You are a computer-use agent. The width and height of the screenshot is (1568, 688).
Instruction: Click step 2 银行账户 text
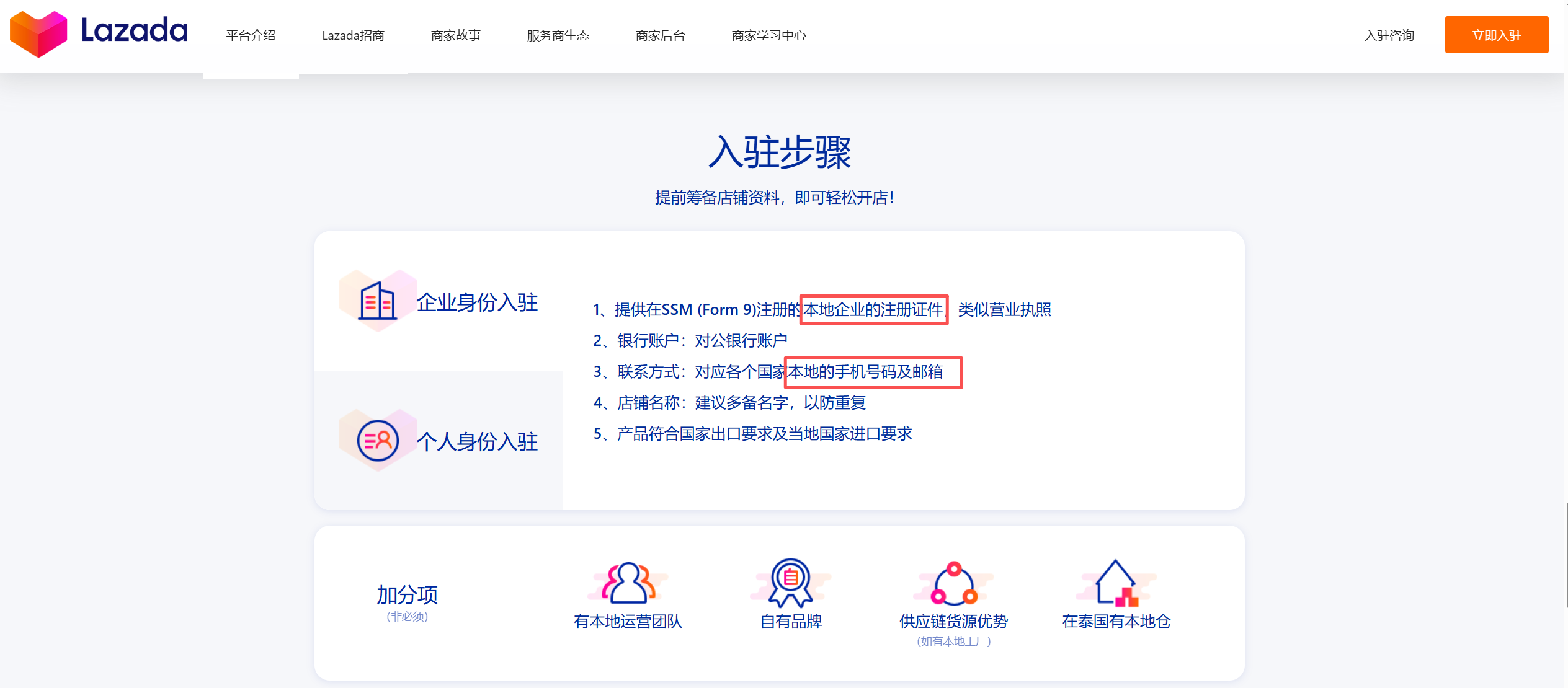[x=690, y=340]
